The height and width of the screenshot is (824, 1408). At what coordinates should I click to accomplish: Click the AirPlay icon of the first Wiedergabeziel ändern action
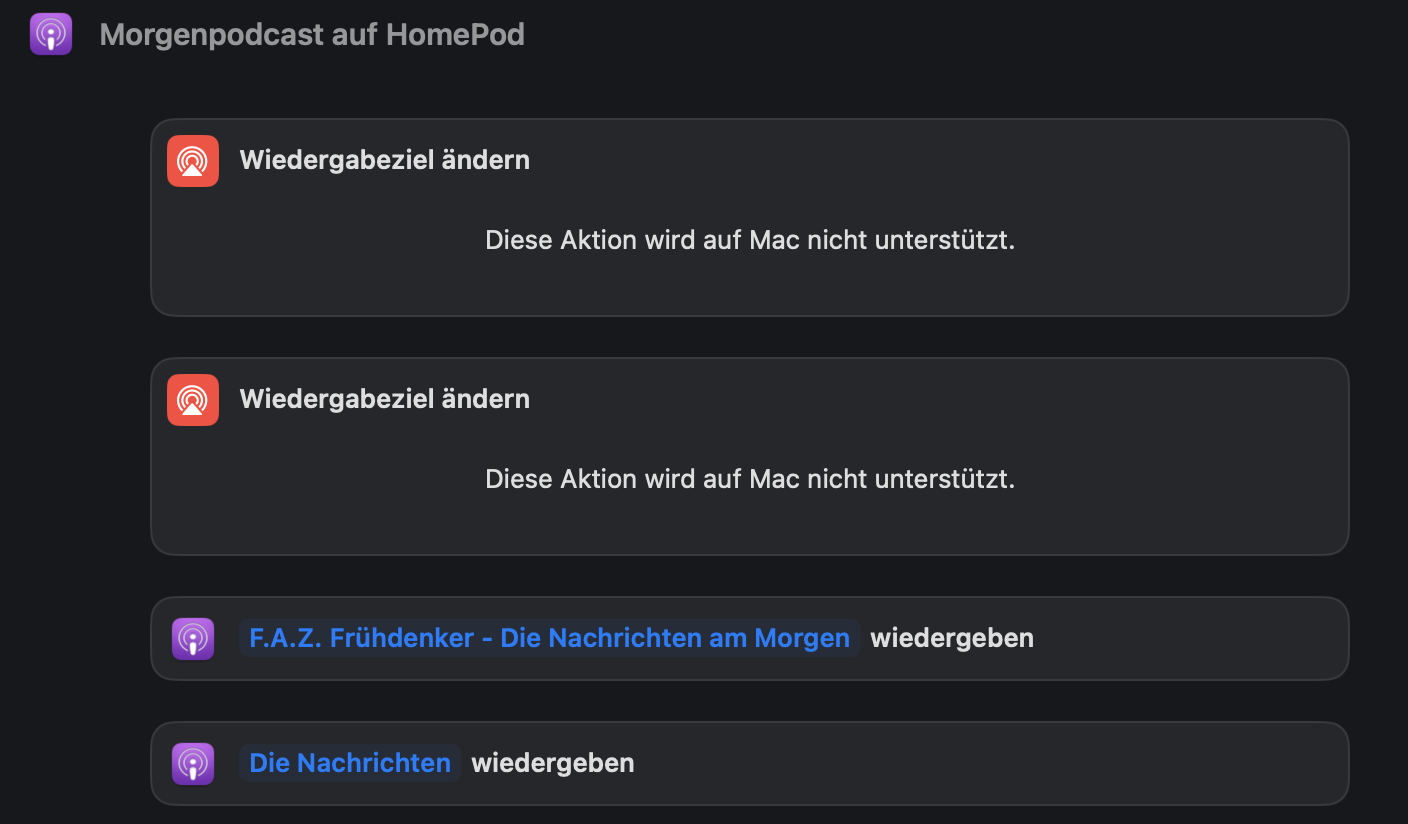(x=193, y=161)
